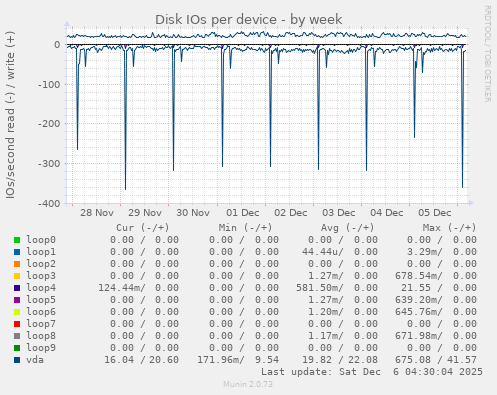
Task: Click the loop5 magenta color swatch
Action: click(x=17, y=300)
